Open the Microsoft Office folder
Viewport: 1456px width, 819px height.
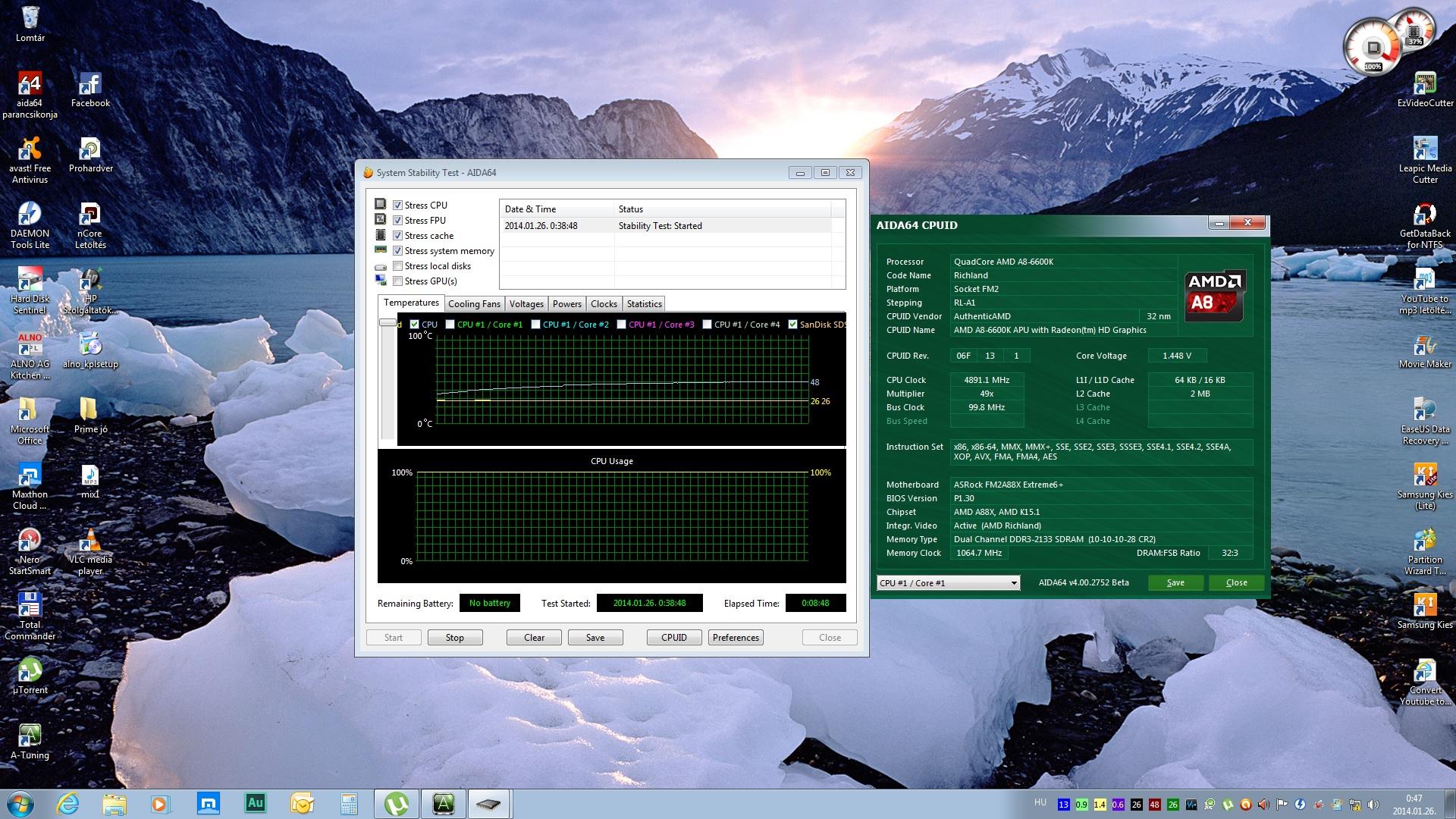point(30,420)
